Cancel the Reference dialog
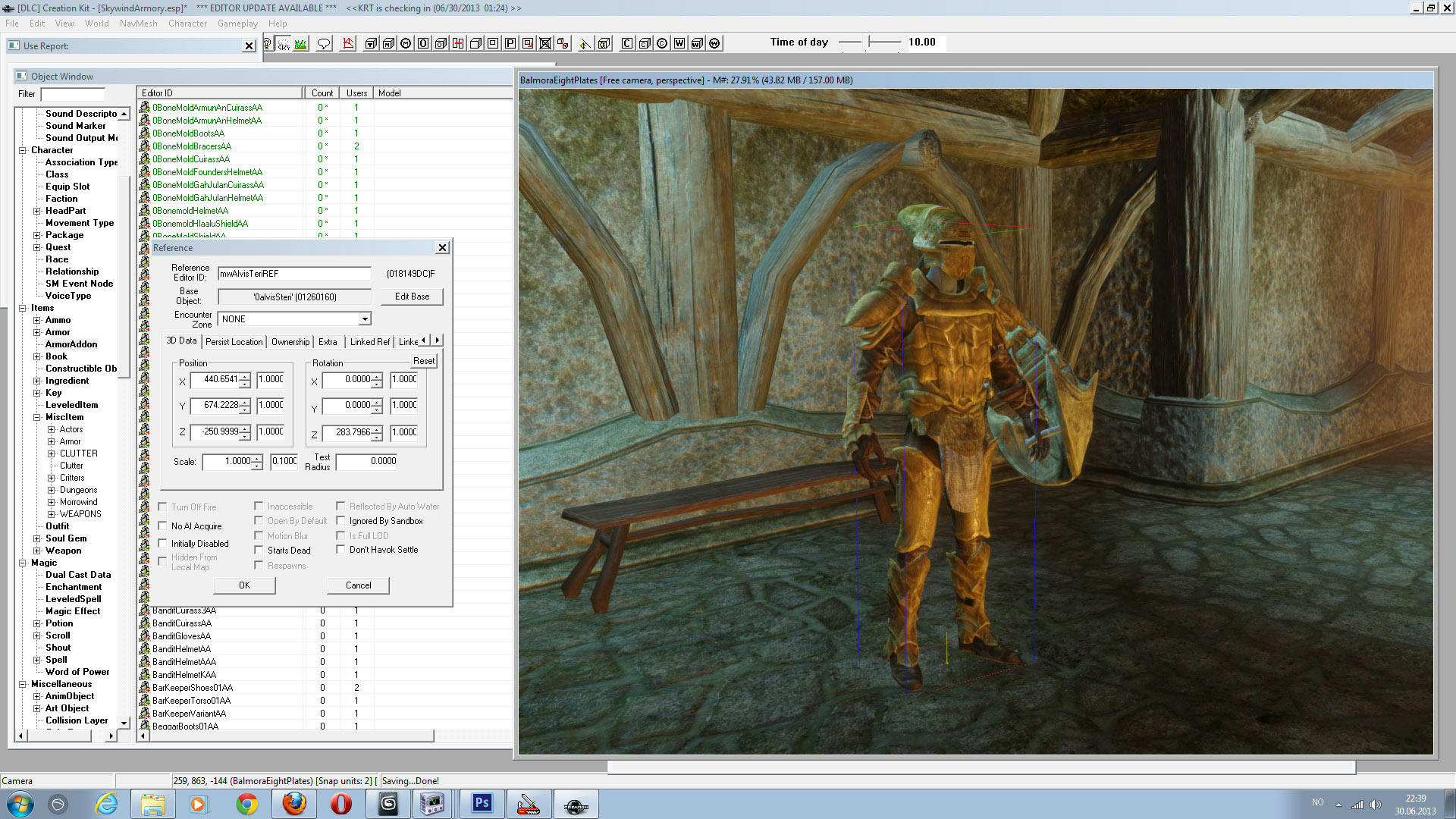The width and height of the screenshot is (1456, 819). [x=358, y=585]
